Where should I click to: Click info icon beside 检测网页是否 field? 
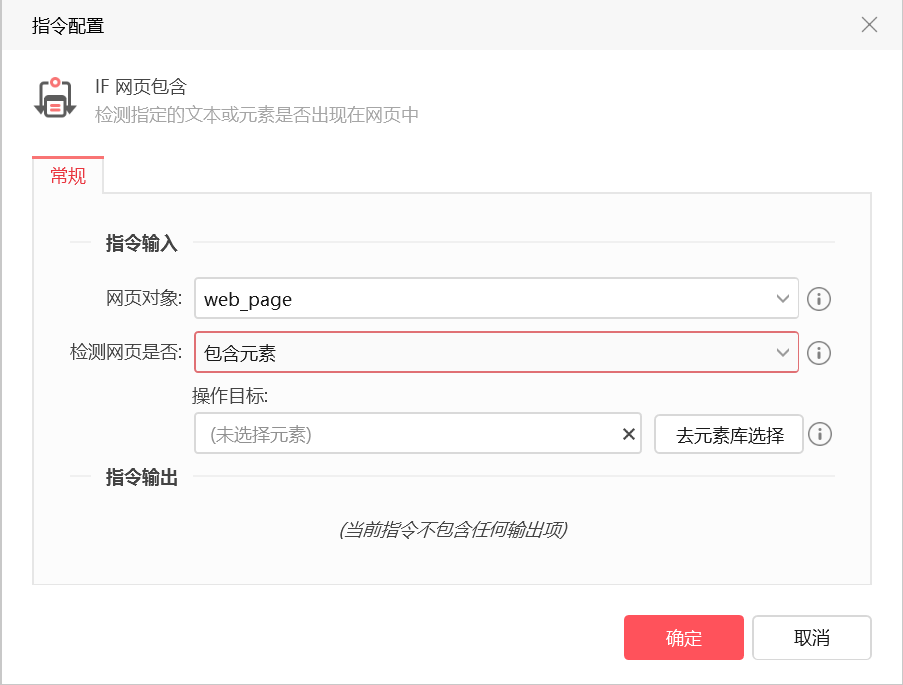(x=819, y=353)
